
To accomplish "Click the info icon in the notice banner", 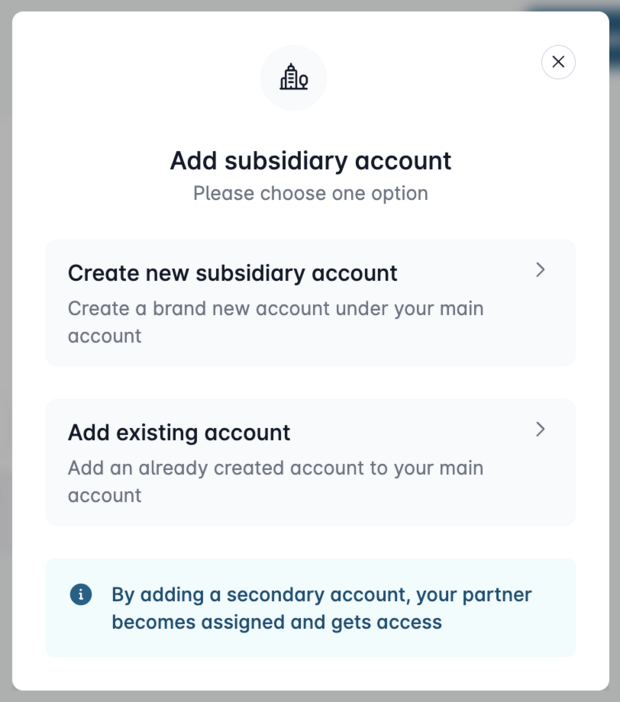I will click(x=81, y=595).
